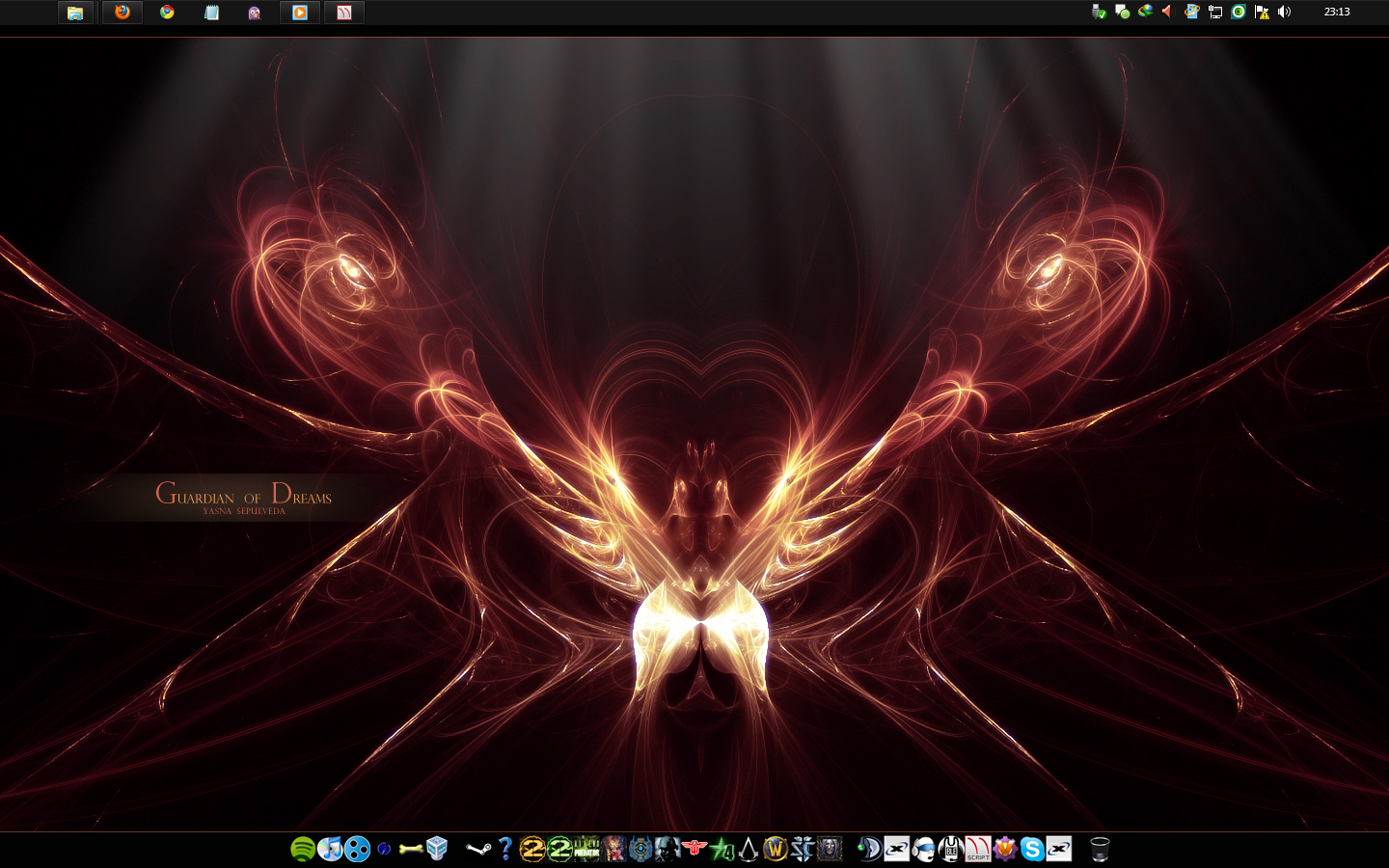The width and height of the screenshot is (1389, 868).
Task: Open the Recycle Bin in the dock
Action: coord(1100,849)
